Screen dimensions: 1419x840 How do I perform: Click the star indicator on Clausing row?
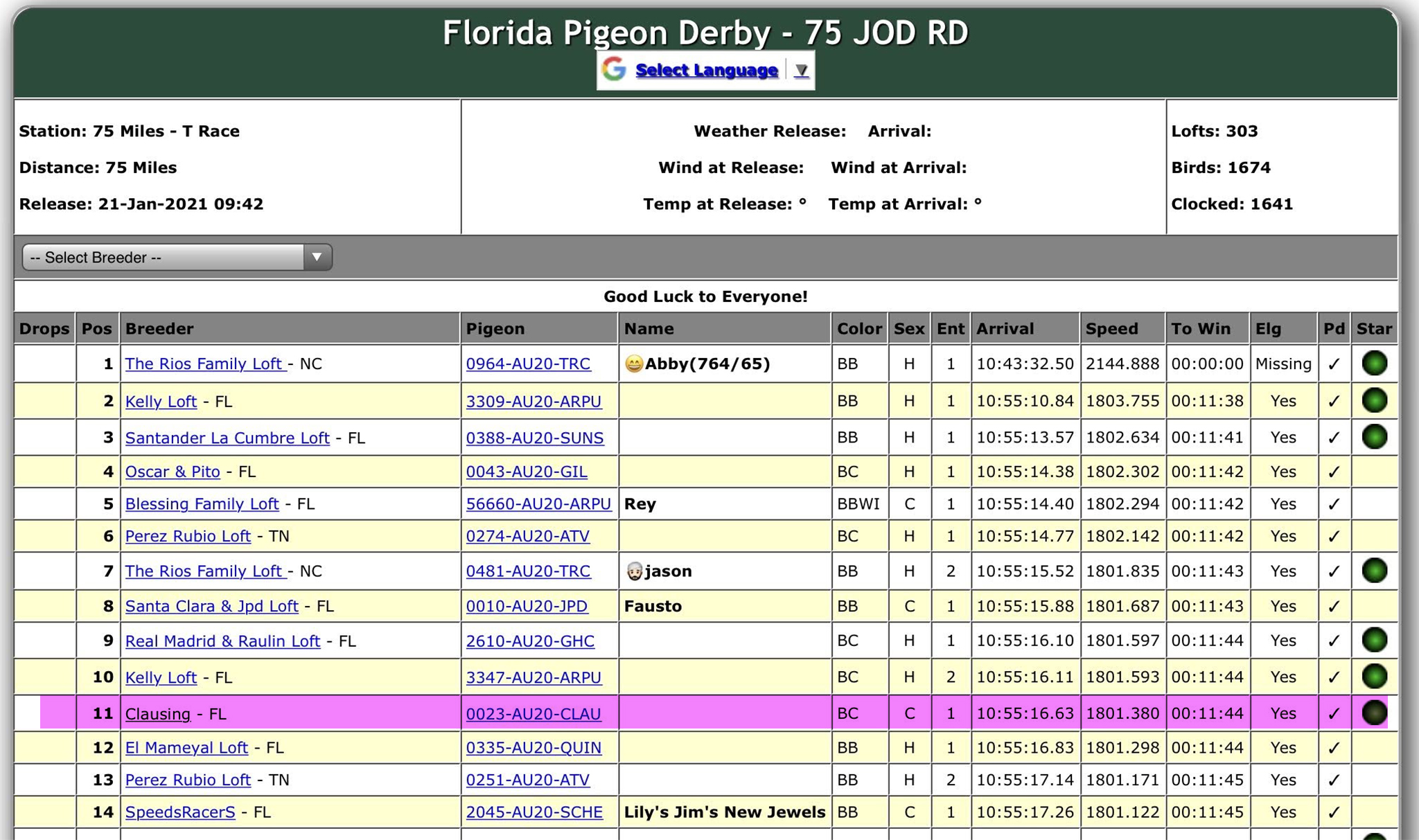pyautogui.click(x=1374, y=713)
